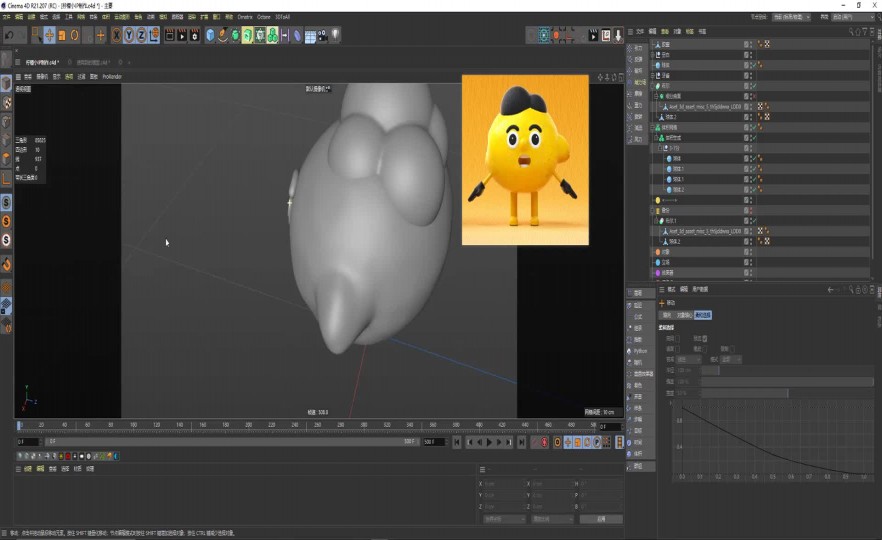This screenshot has height=540, width=882.
Task: Toggle the parameter P keyframe icon
Action: coord(597,443)
